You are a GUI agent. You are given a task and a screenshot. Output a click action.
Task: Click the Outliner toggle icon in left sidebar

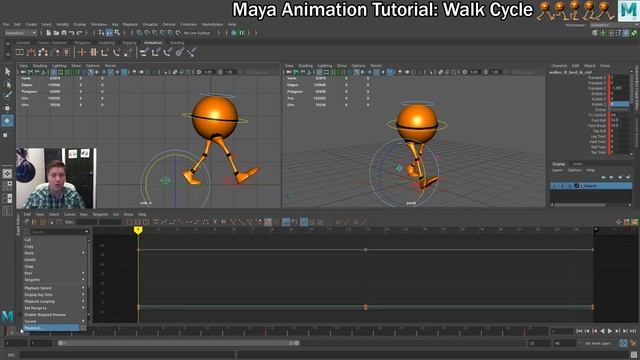(x=7, y=211)
